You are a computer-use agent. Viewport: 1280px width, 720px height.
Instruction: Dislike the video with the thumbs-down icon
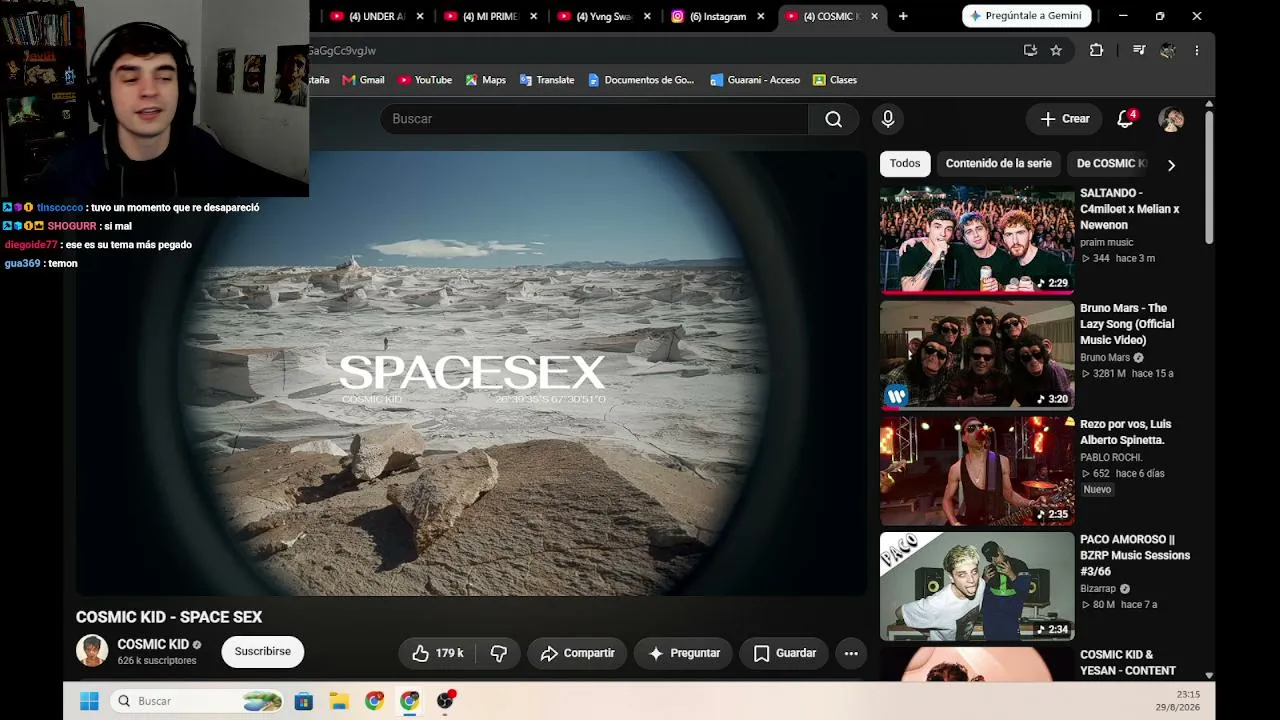[x=499, y=653]
